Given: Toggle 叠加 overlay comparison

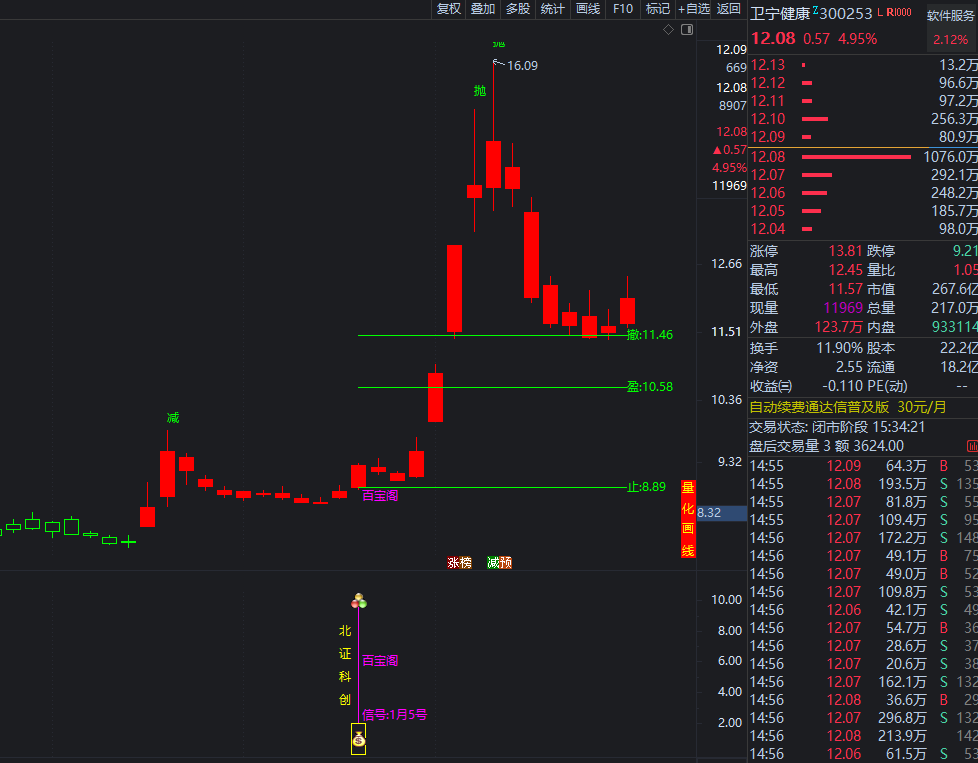Looking at the screenshot, I should 483,9.
